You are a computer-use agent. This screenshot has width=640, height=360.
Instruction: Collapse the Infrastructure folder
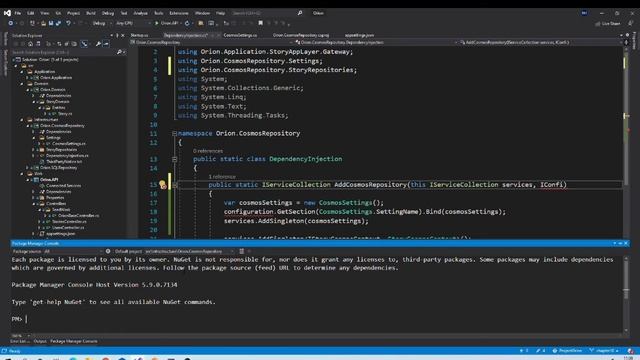tap(22, 120)
